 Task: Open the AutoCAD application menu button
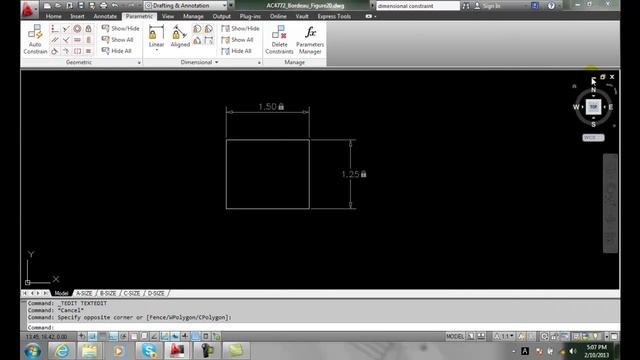(x=29, y=9)
